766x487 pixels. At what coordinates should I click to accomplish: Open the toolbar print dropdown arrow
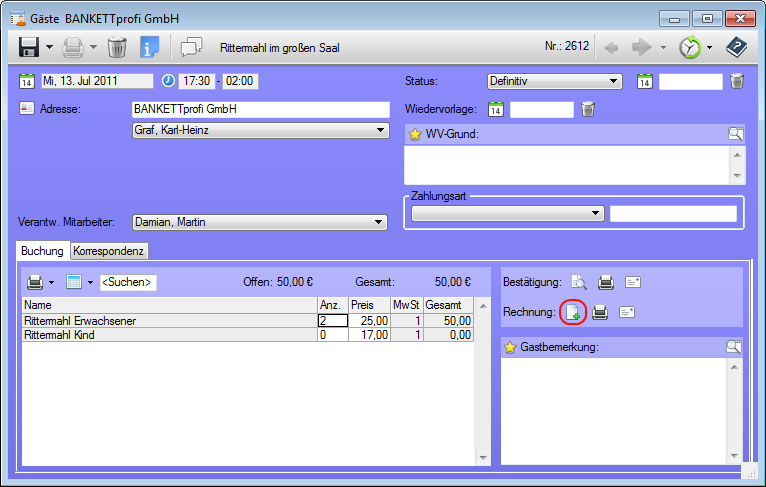click(93, 47)
